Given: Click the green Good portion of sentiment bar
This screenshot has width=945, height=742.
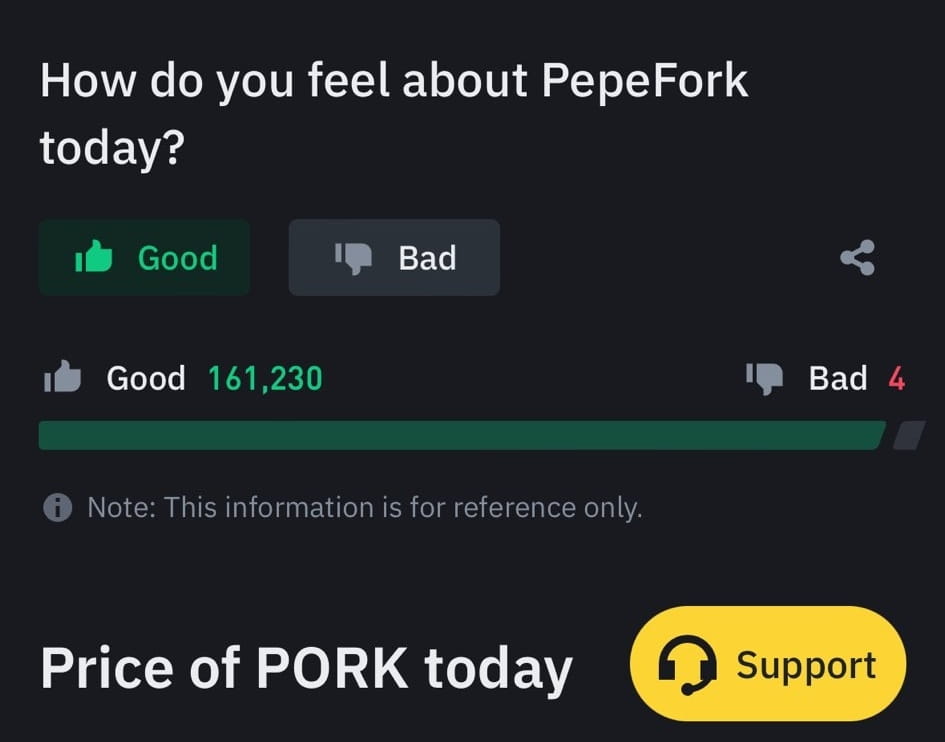Looking at the screenshot, I should click(x=460, y=436).
